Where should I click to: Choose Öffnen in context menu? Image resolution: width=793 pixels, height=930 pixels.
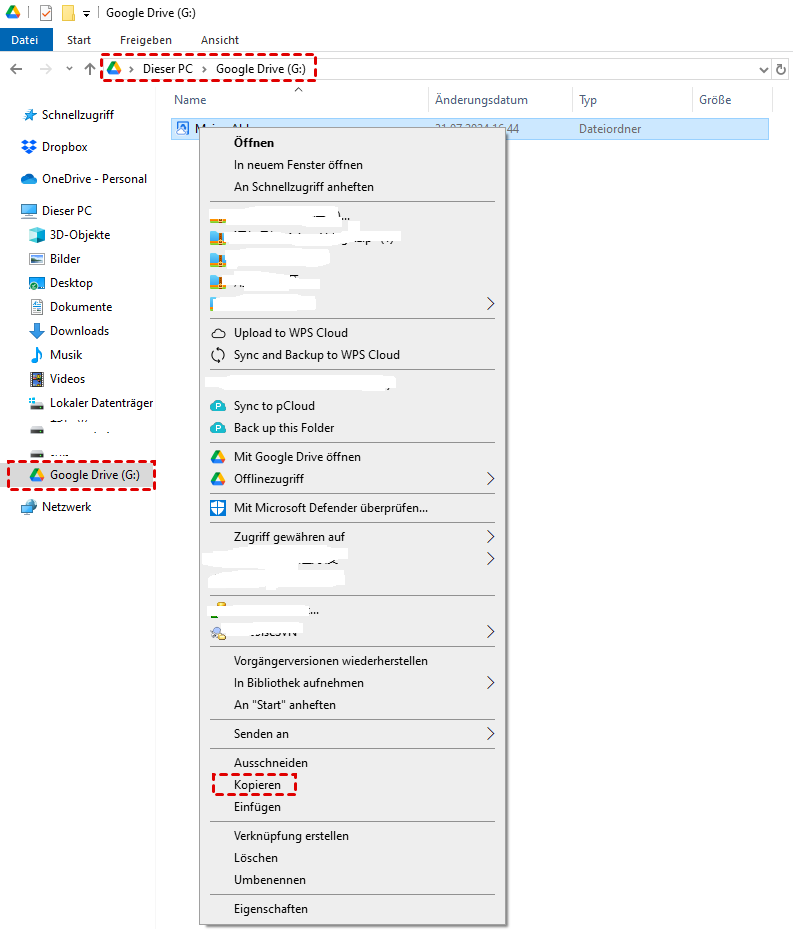point(254,142)
